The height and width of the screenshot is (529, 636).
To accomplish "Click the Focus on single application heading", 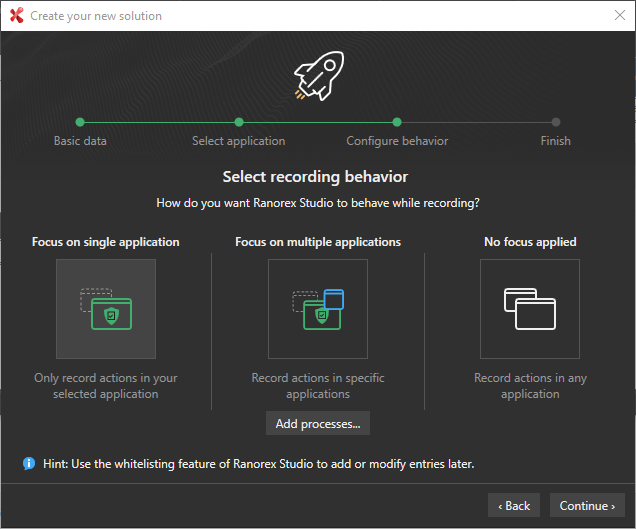I will click(x=105, y=242).
